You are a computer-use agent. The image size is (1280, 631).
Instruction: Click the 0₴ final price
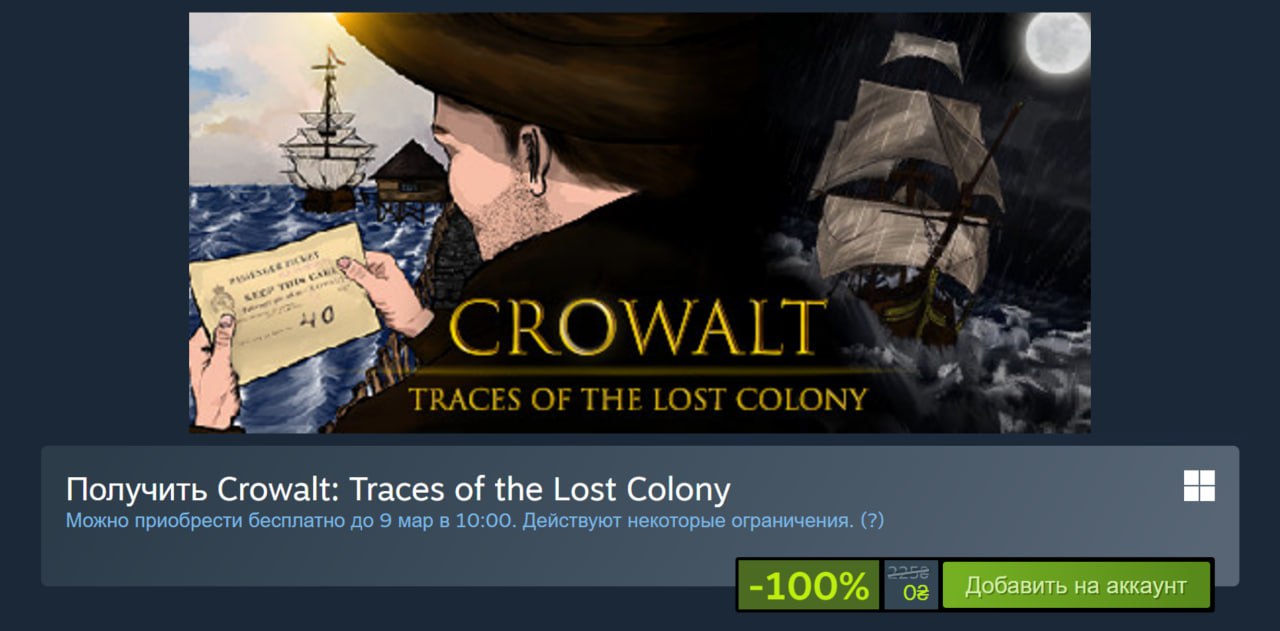[x=915, y=593]
